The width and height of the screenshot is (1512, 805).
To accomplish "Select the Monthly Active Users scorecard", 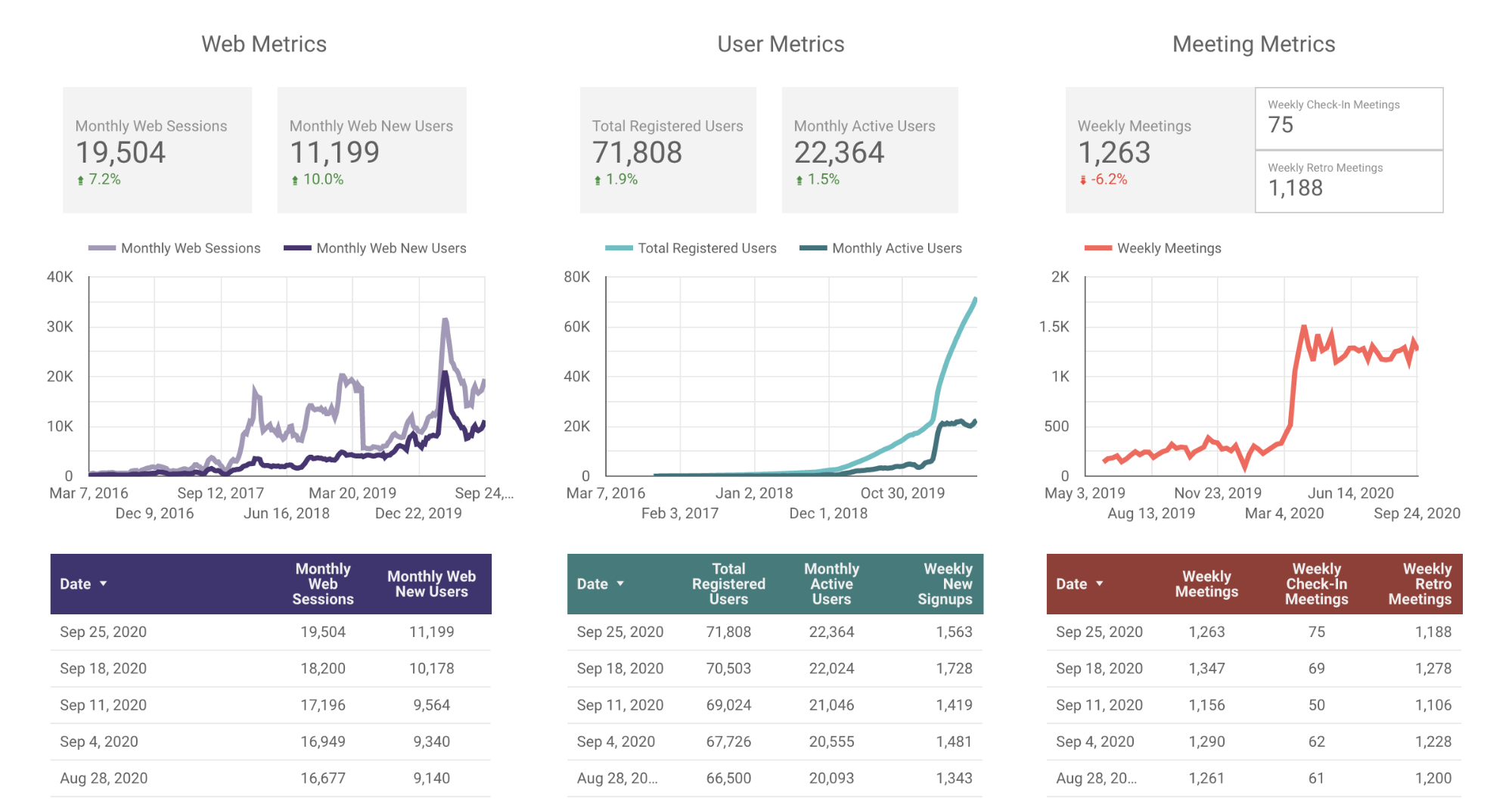I will pos(870,150).
